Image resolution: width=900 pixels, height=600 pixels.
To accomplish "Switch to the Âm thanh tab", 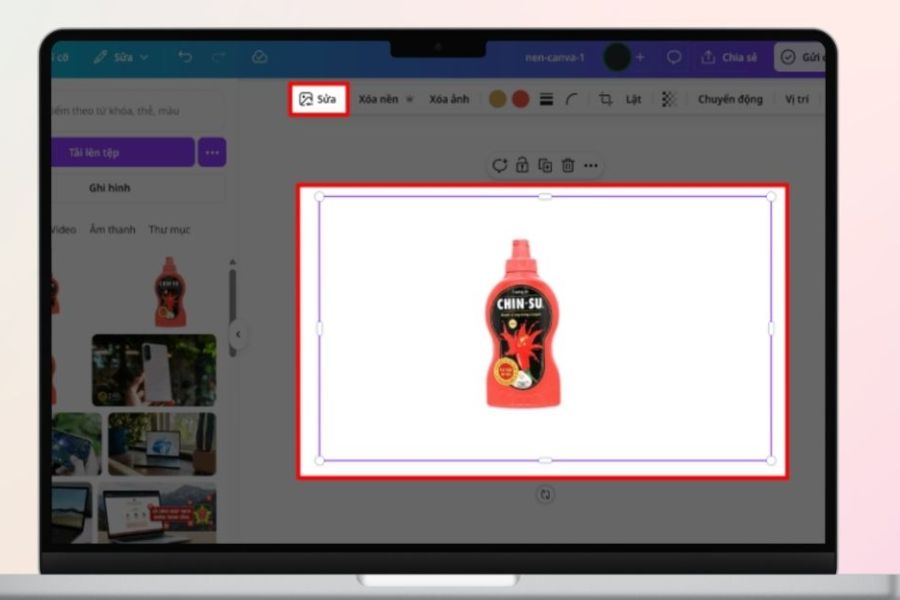I will [x=112, y=230].
